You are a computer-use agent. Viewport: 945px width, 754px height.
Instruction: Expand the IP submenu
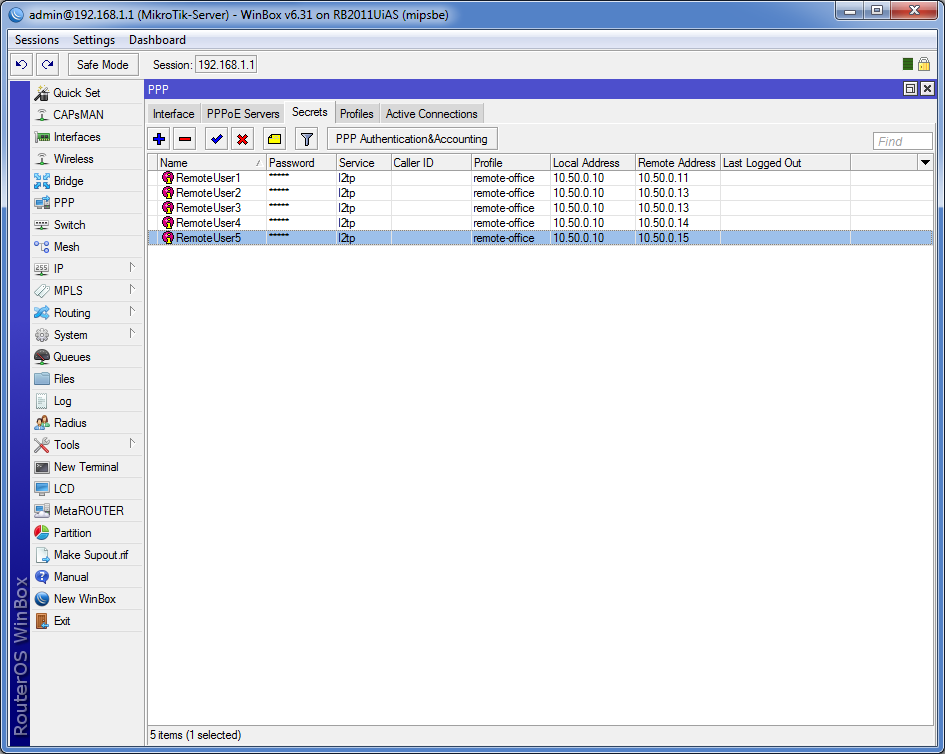pyautogui.click(x=87, y=268)
